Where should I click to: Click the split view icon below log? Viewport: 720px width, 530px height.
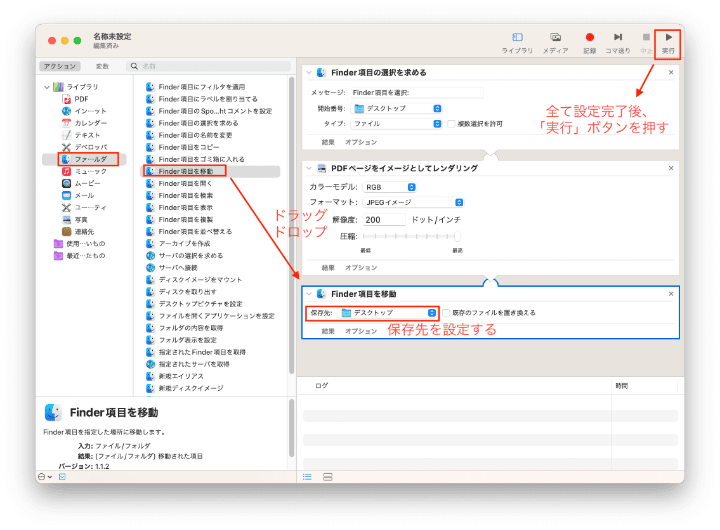(327, 477)
